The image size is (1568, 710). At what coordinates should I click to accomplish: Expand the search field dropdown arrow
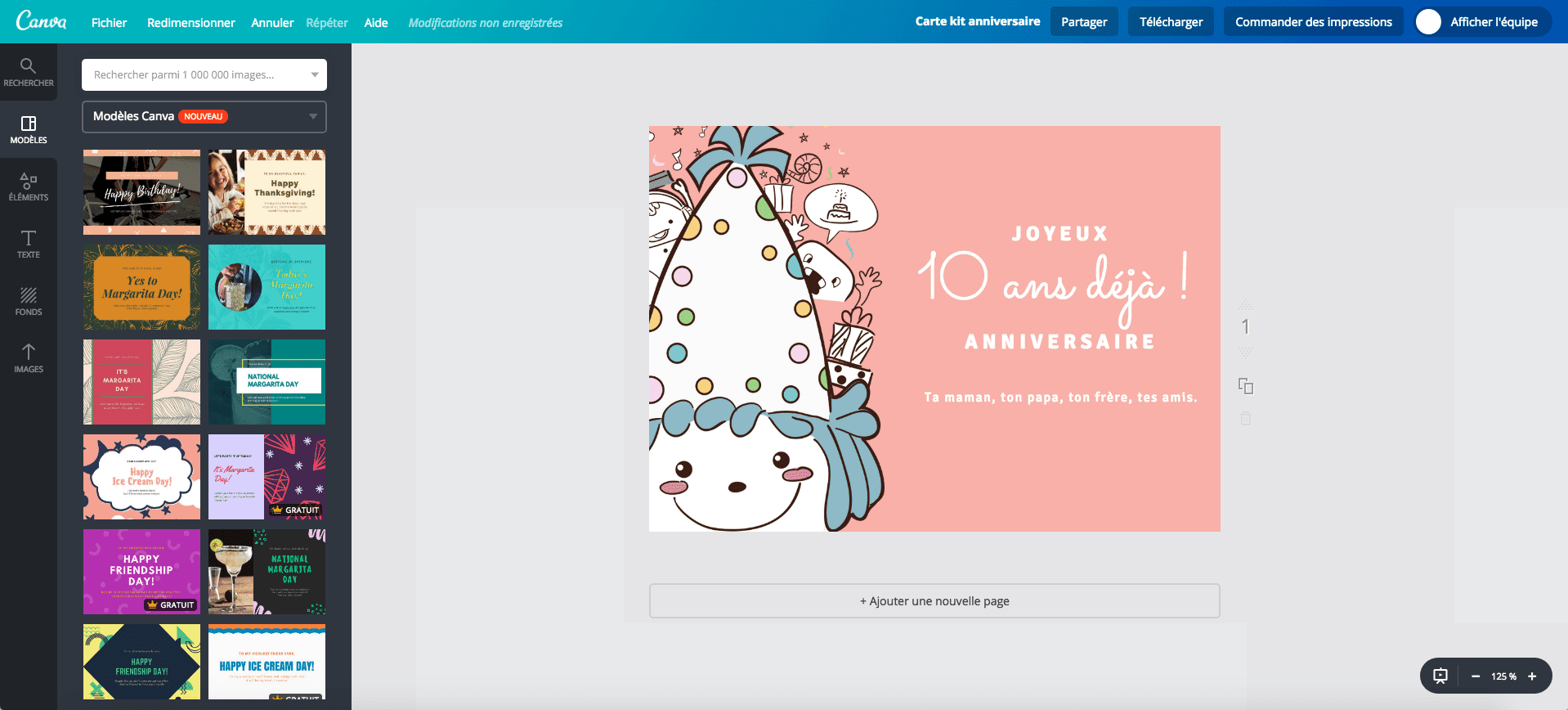(315, 74)
